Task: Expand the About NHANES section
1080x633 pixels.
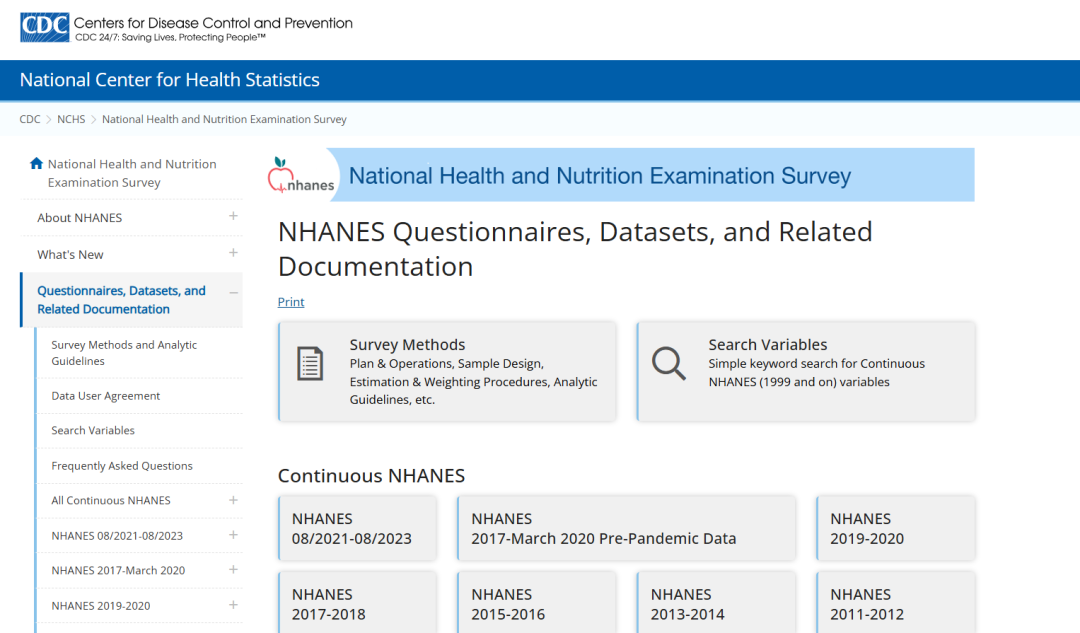Action: pos(233,216)
